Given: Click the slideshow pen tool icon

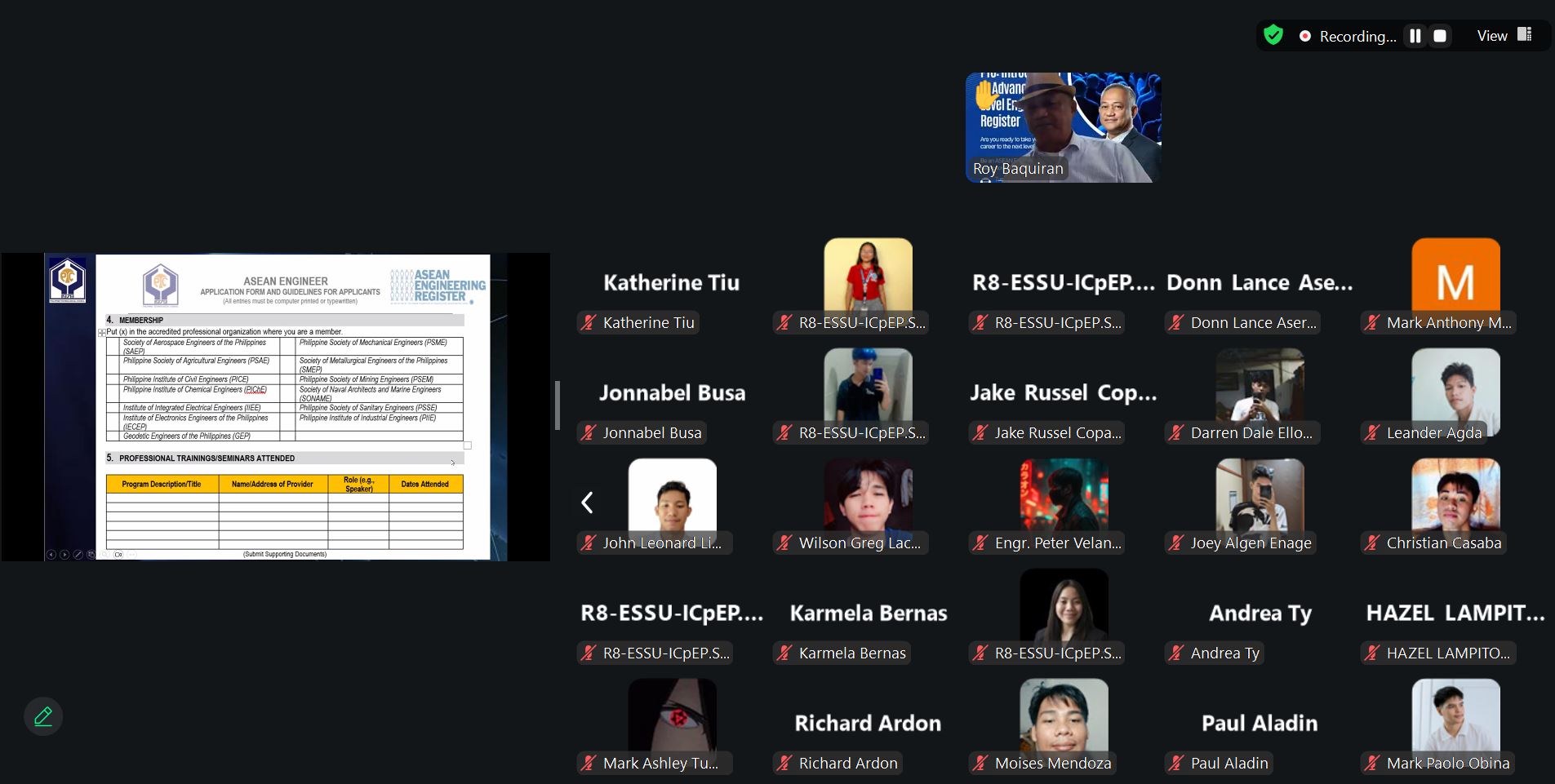Looking at the screenshot, I should (x=78, y=555).
